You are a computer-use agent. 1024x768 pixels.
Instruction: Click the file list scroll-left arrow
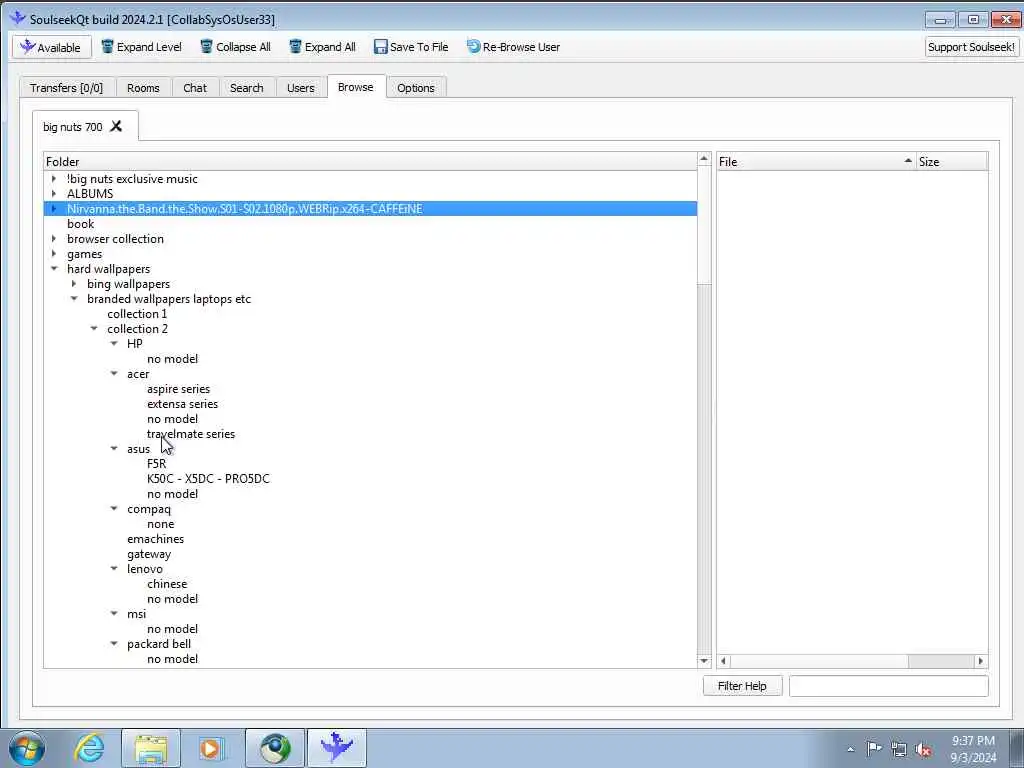click(723, 661)
